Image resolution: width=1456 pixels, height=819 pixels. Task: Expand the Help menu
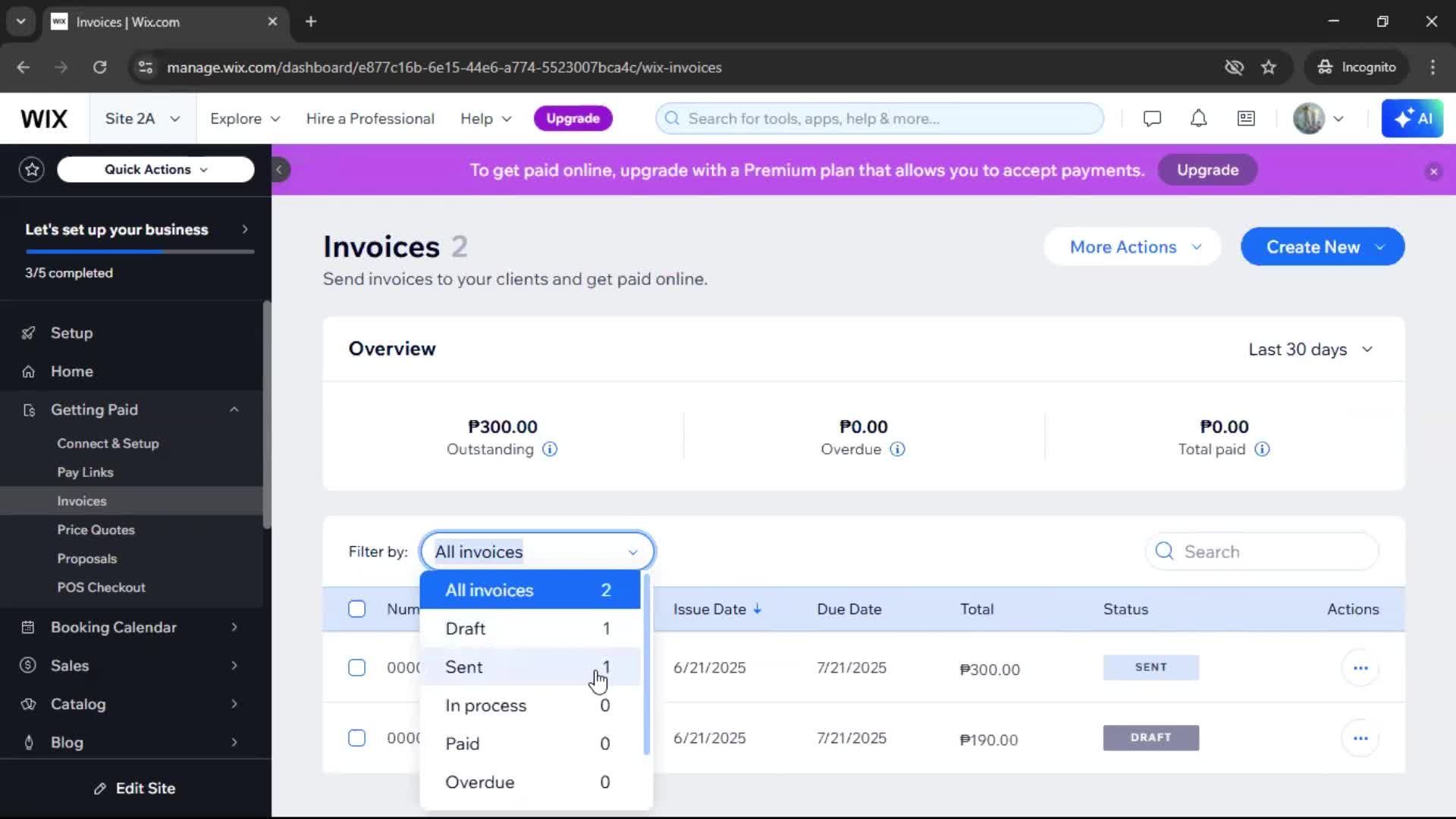pyautogui.click(x=485, y=118)
